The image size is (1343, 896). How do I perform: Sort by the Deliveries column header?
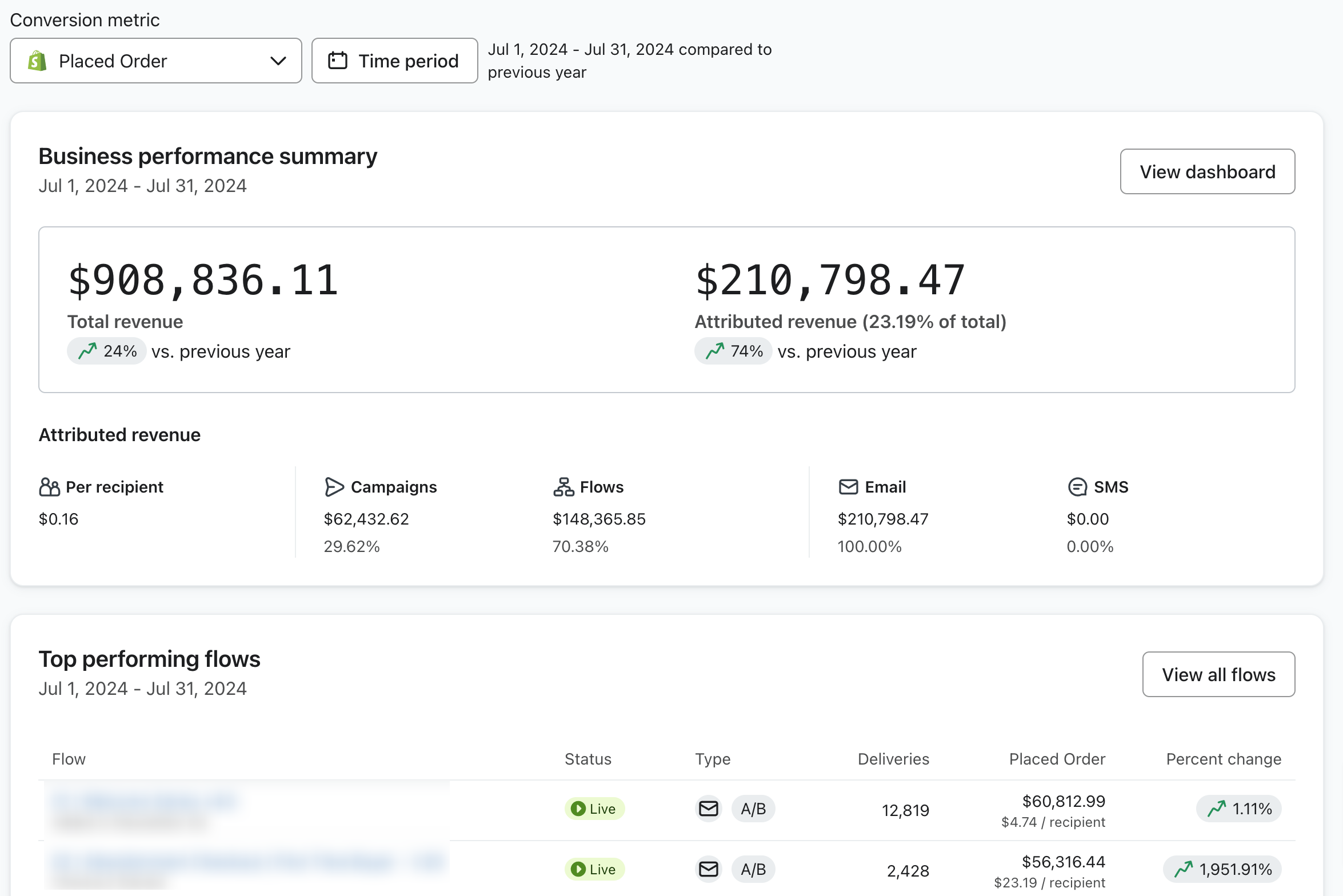893,759
